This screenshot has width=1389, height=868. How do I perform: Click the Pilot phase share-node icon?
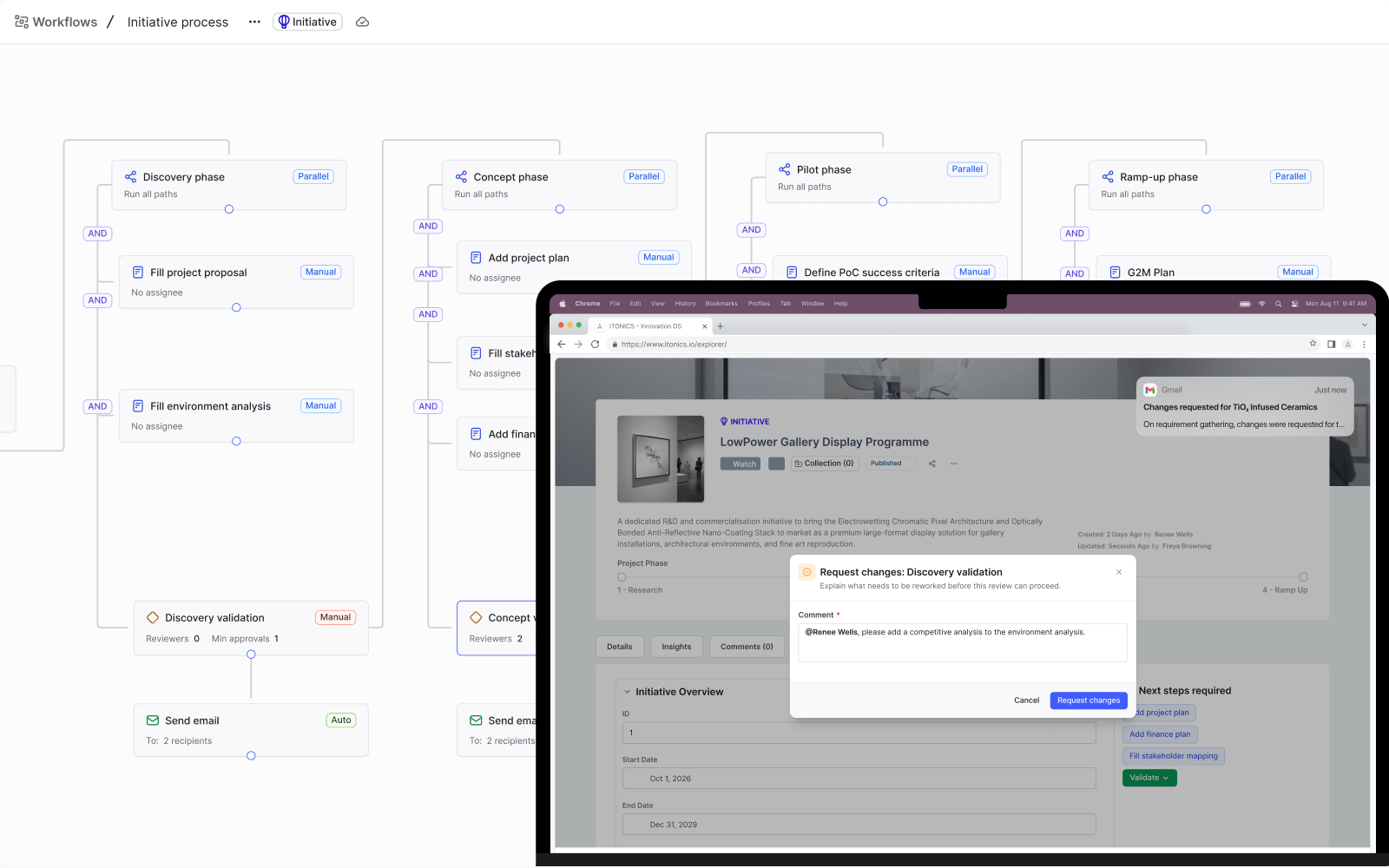[x=785, y=169]
